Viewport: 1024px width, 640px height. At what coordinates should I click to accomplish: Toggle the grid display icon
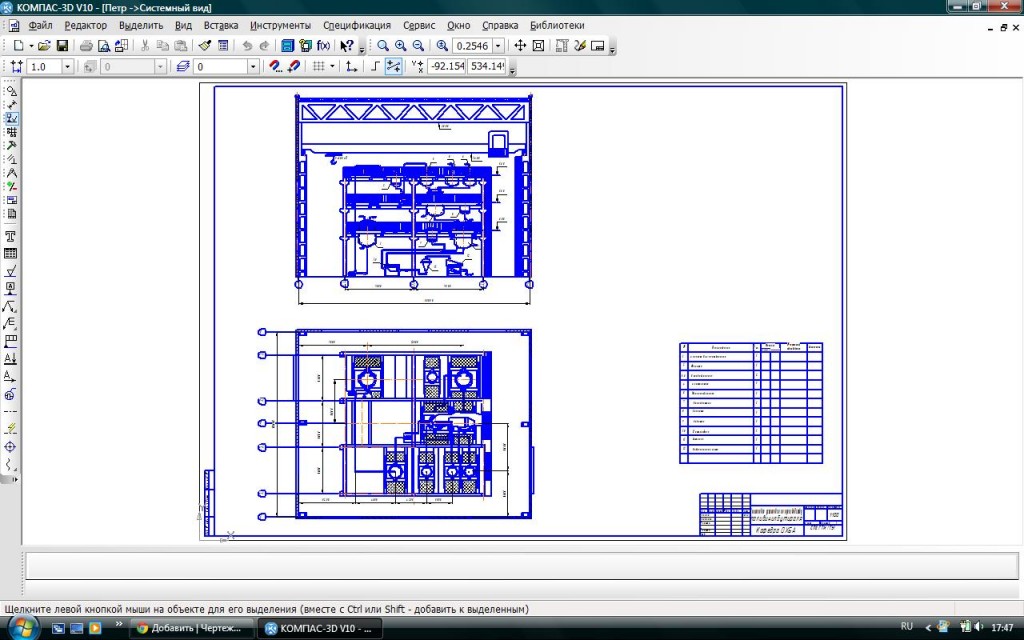(x=319, y=67)
